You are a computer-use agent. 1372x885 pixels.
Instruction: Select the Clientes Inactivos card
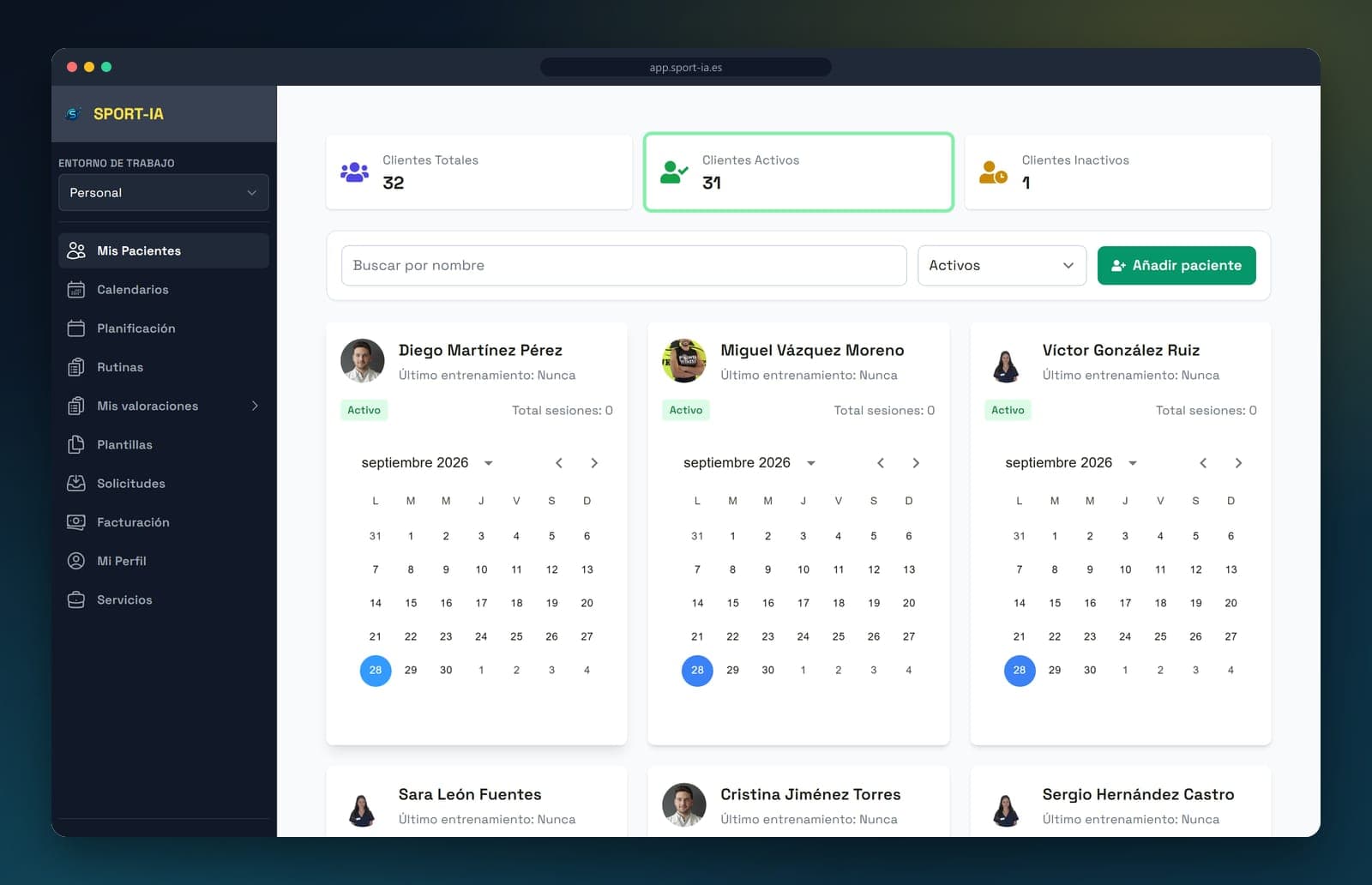click(x=1118, y=172)
